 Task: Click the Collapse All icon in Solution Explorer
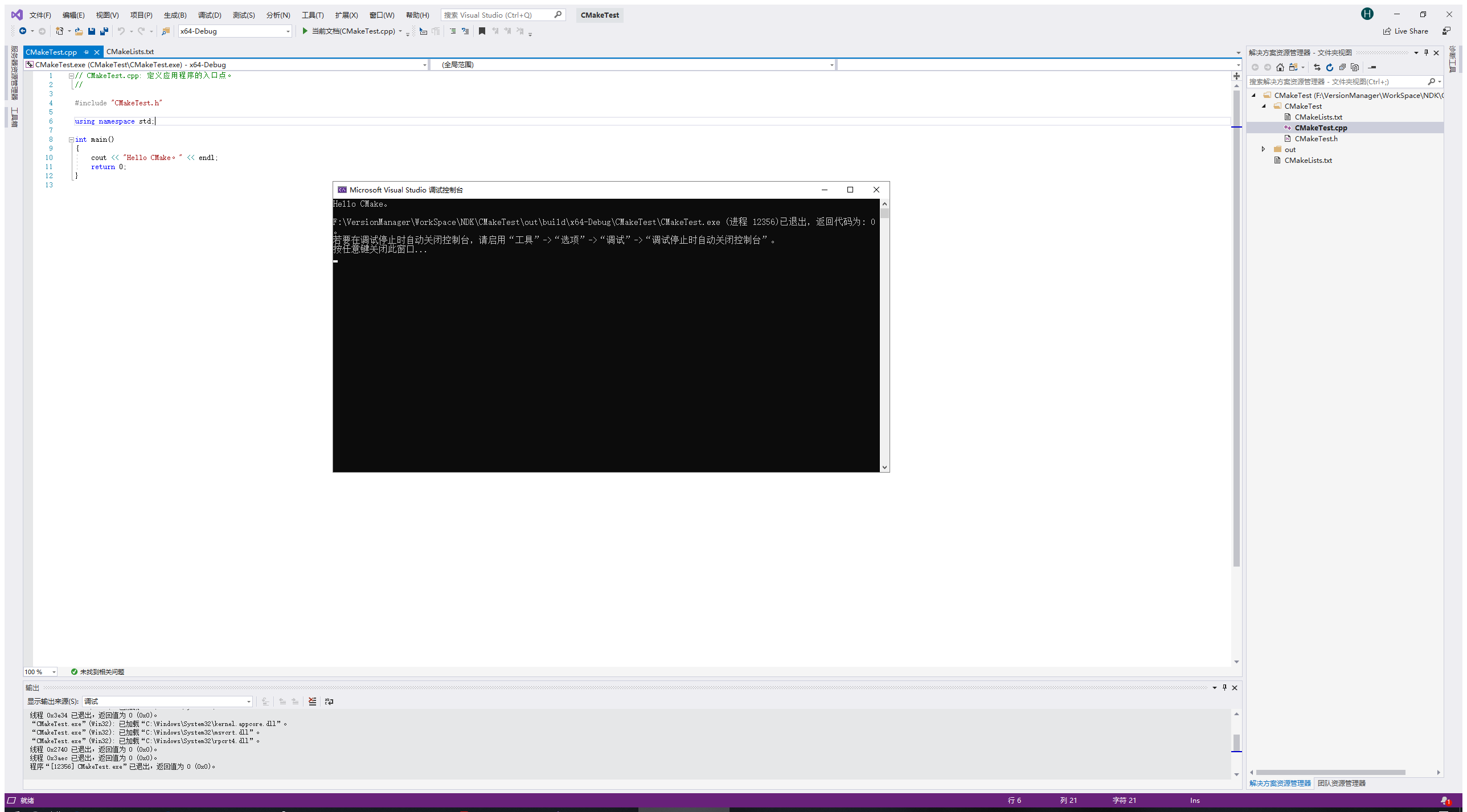[x=1343, y=67]
